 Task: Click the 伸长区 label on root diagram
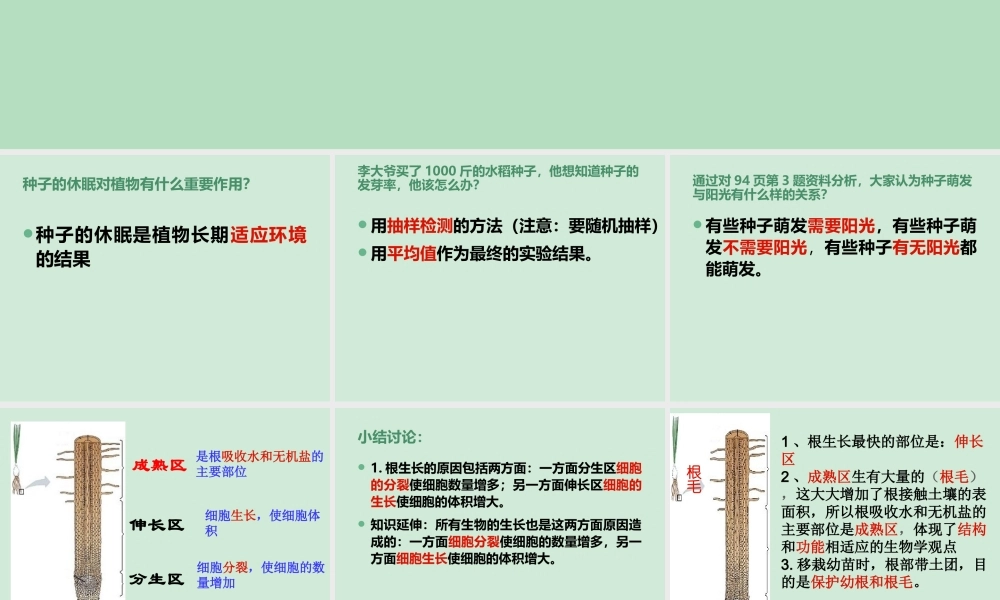click(157, 525)
